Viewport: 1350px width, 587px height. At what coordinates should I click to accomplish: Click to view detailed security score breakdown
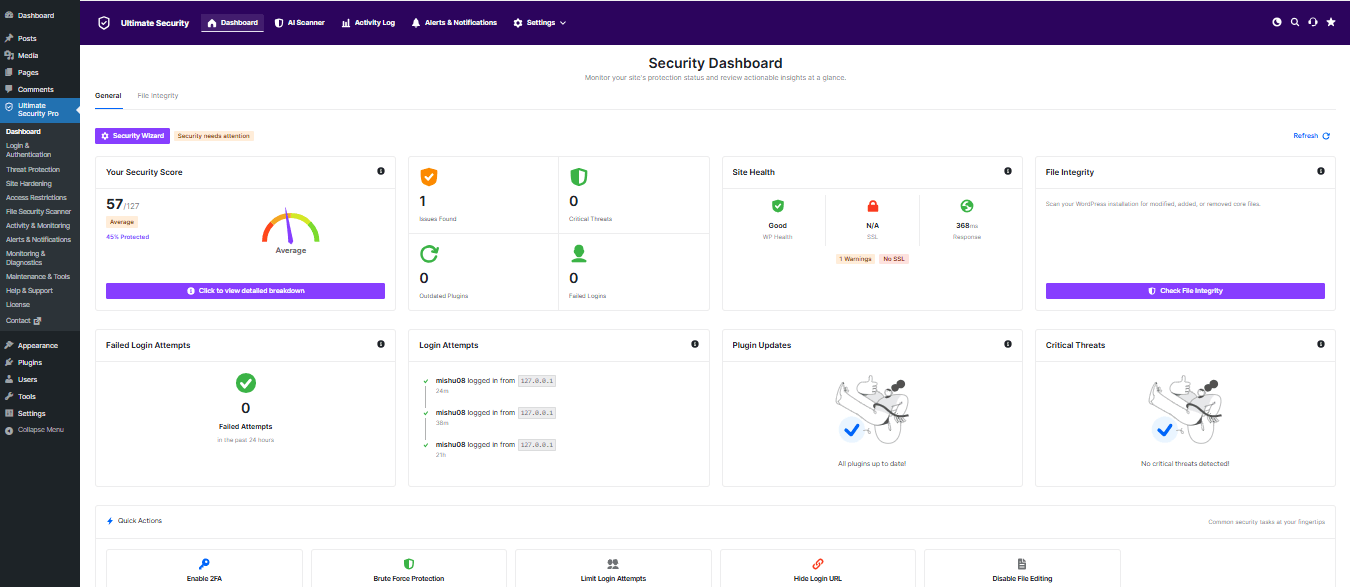click(x=245, y=290)
